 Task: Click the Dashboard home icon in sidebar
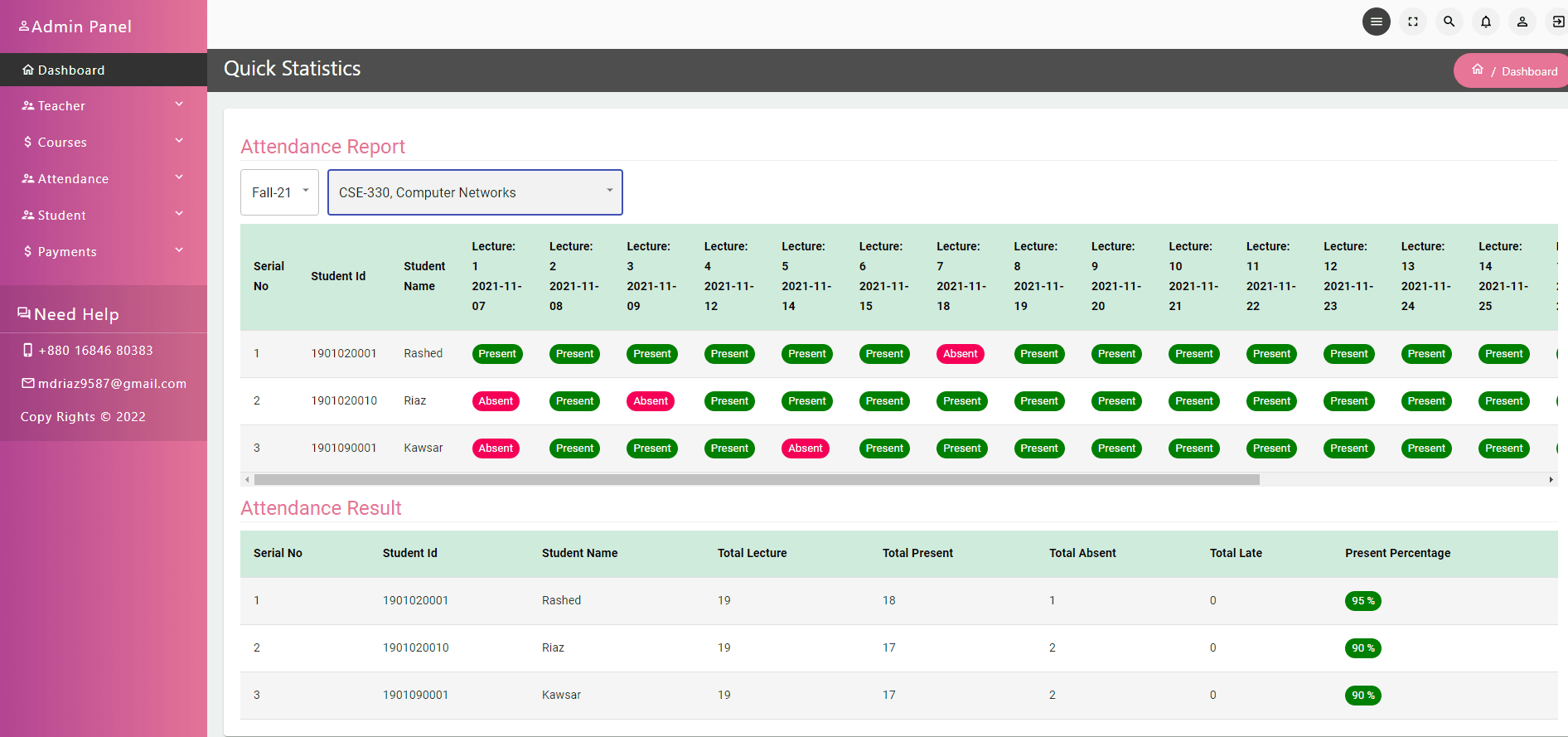[x=28, y=70]
